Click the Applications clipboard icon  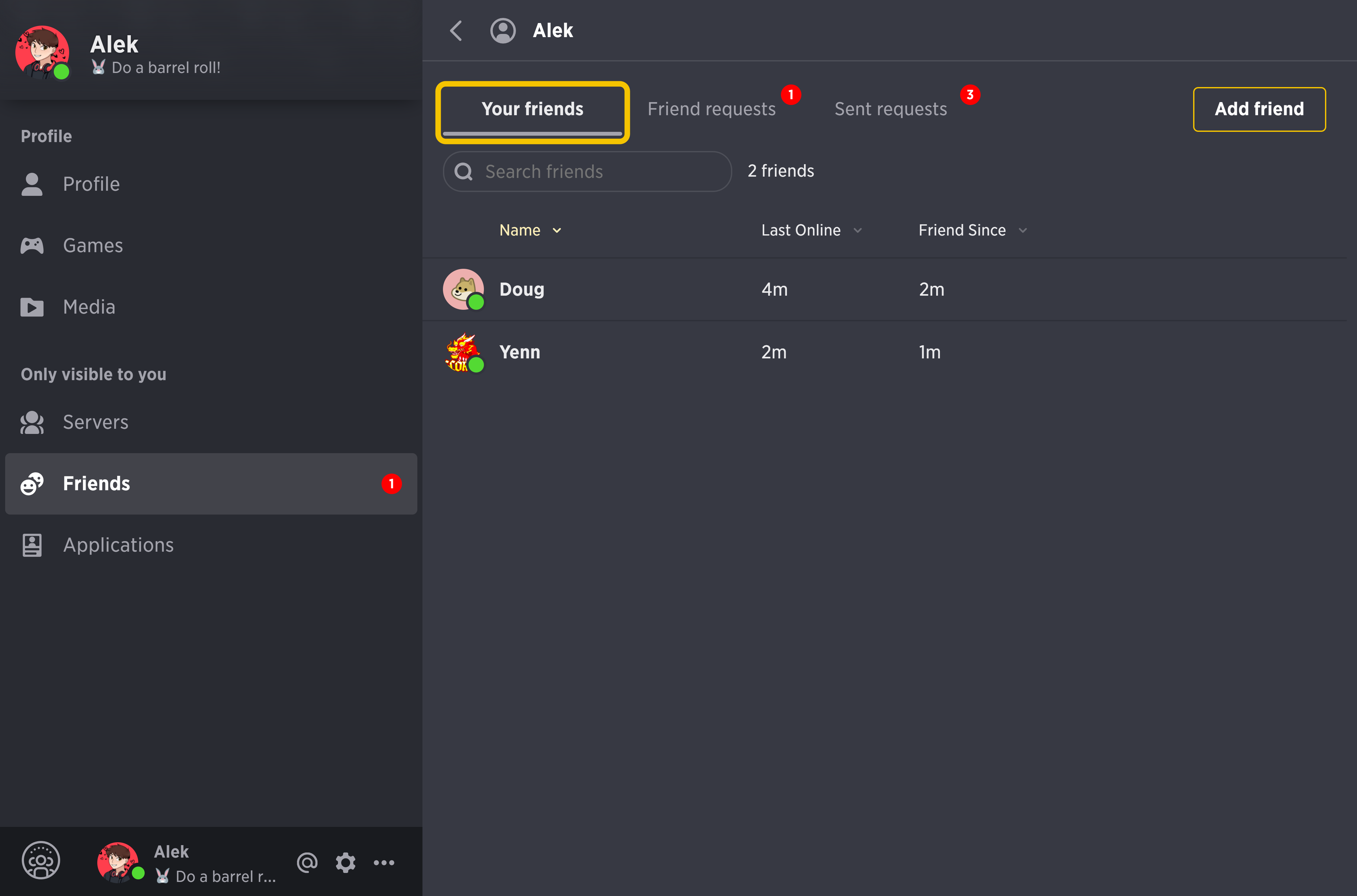coord(32,545)
